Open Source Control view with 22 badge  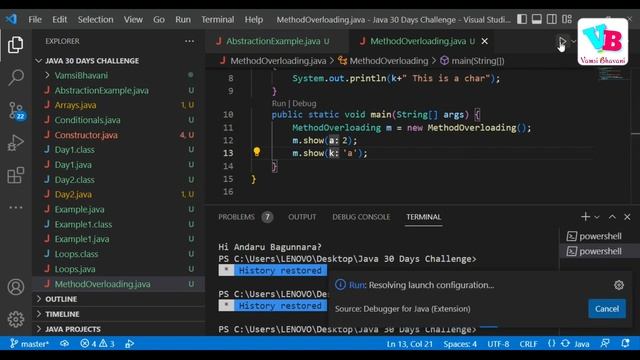[16, 111]
